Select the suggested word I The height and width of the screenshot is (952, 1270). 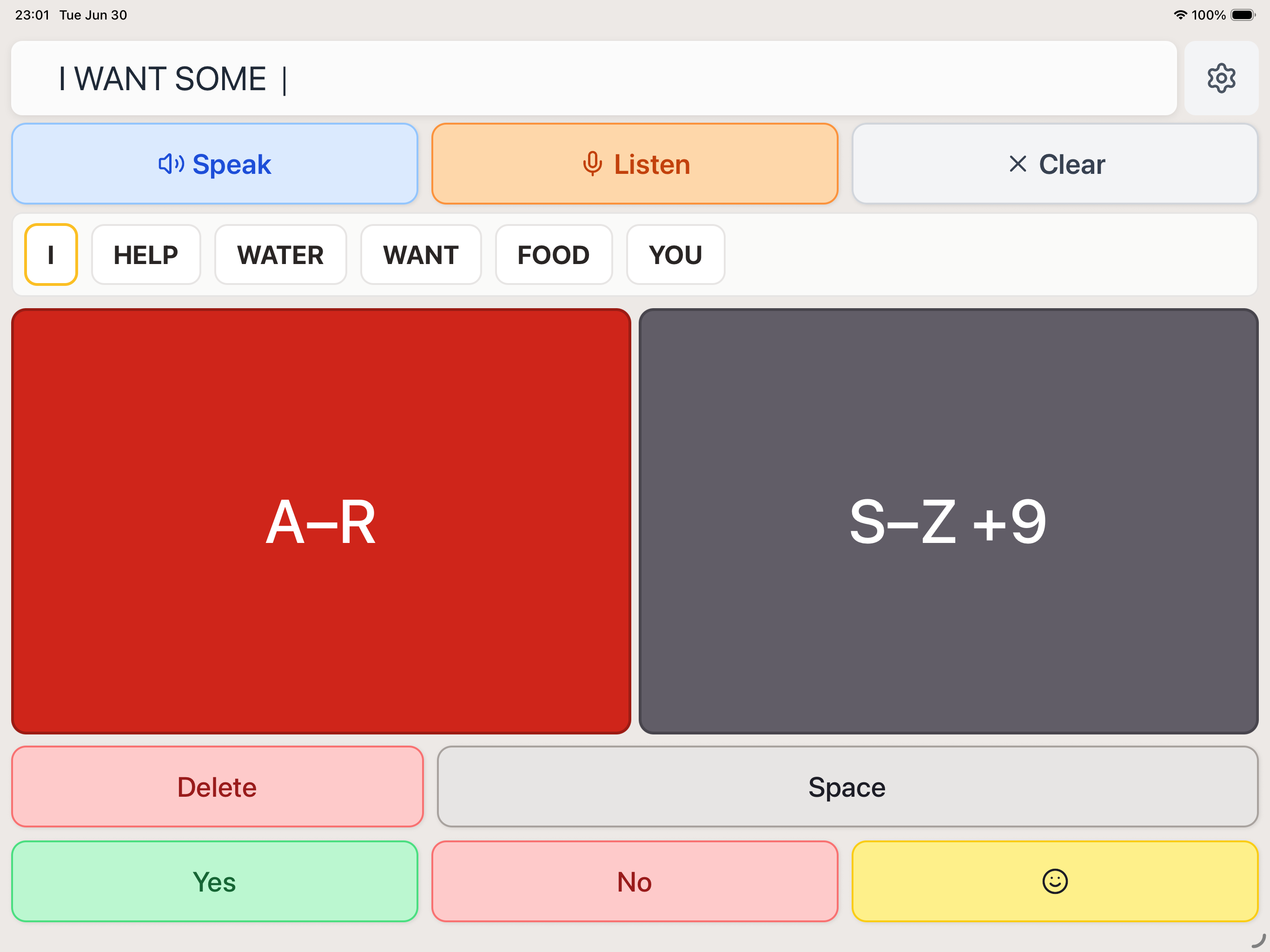tap(51, 254)
